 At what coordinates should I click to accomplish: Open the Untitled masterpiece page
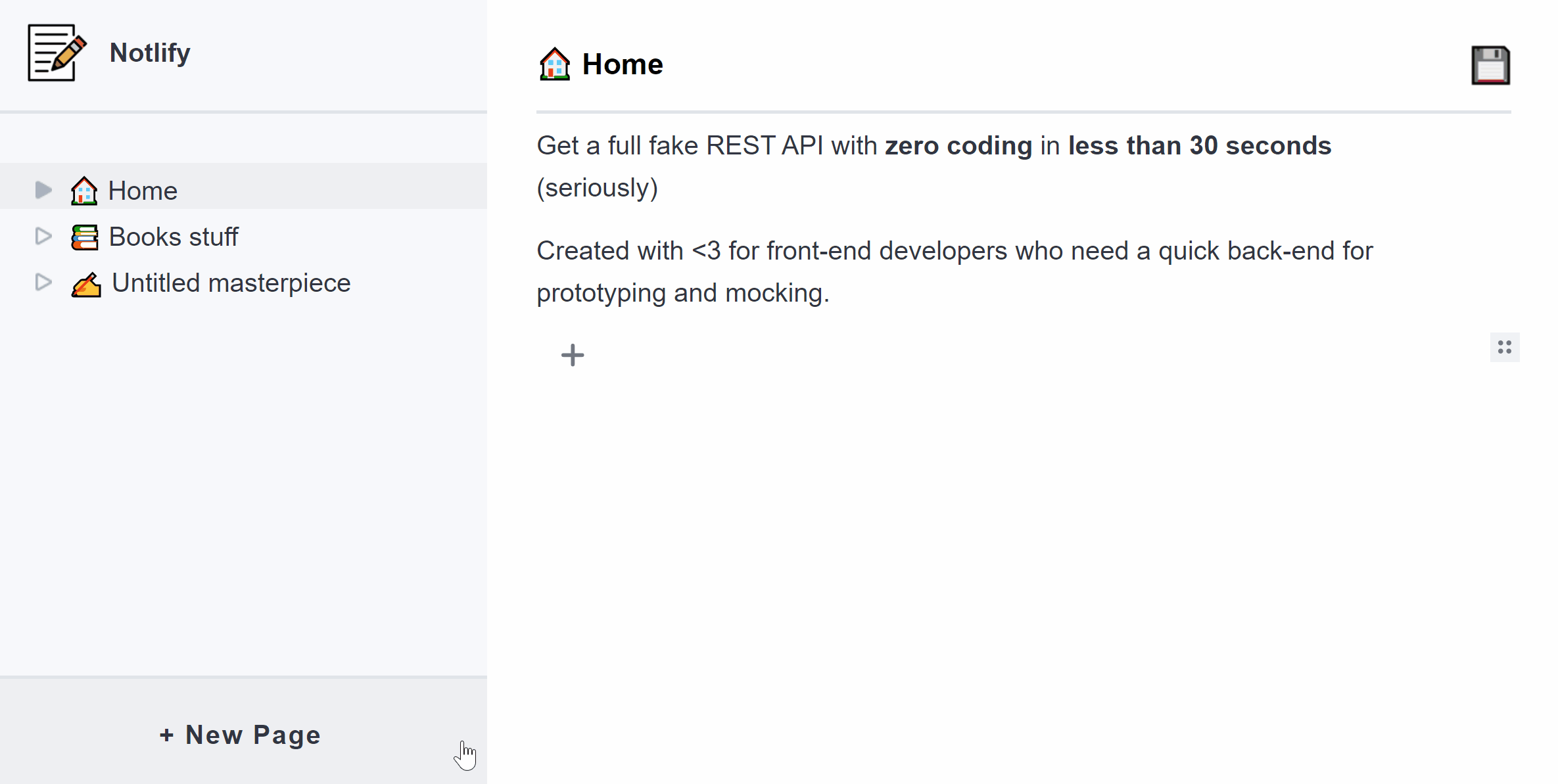click(x=231, y=283)
